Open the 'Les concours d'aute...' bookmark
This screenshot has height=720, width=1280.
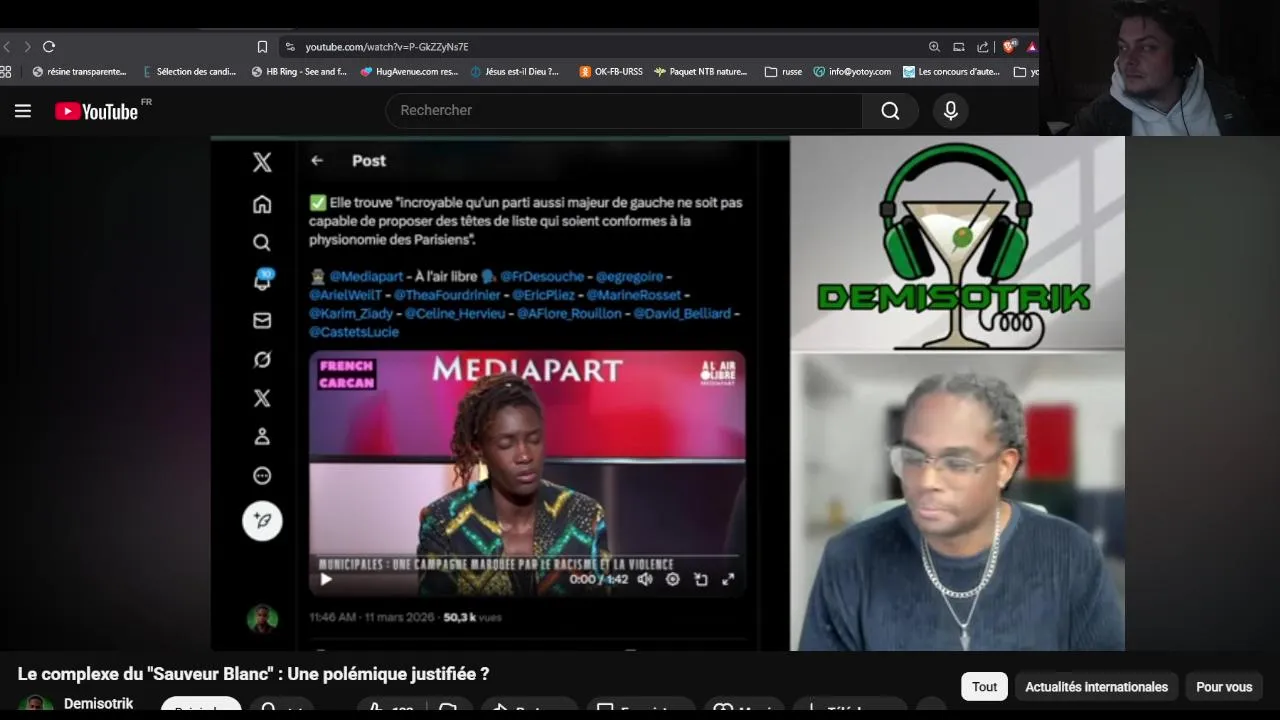(x=951, y=72)
